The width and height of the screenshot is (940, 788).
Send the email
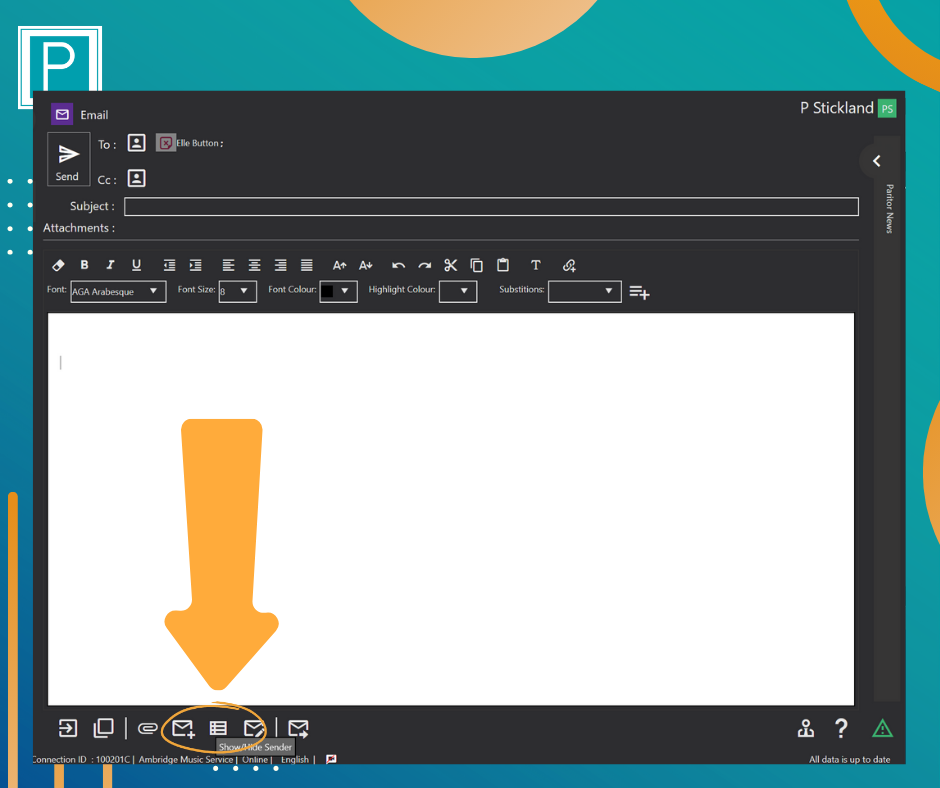tap(68, 159)
